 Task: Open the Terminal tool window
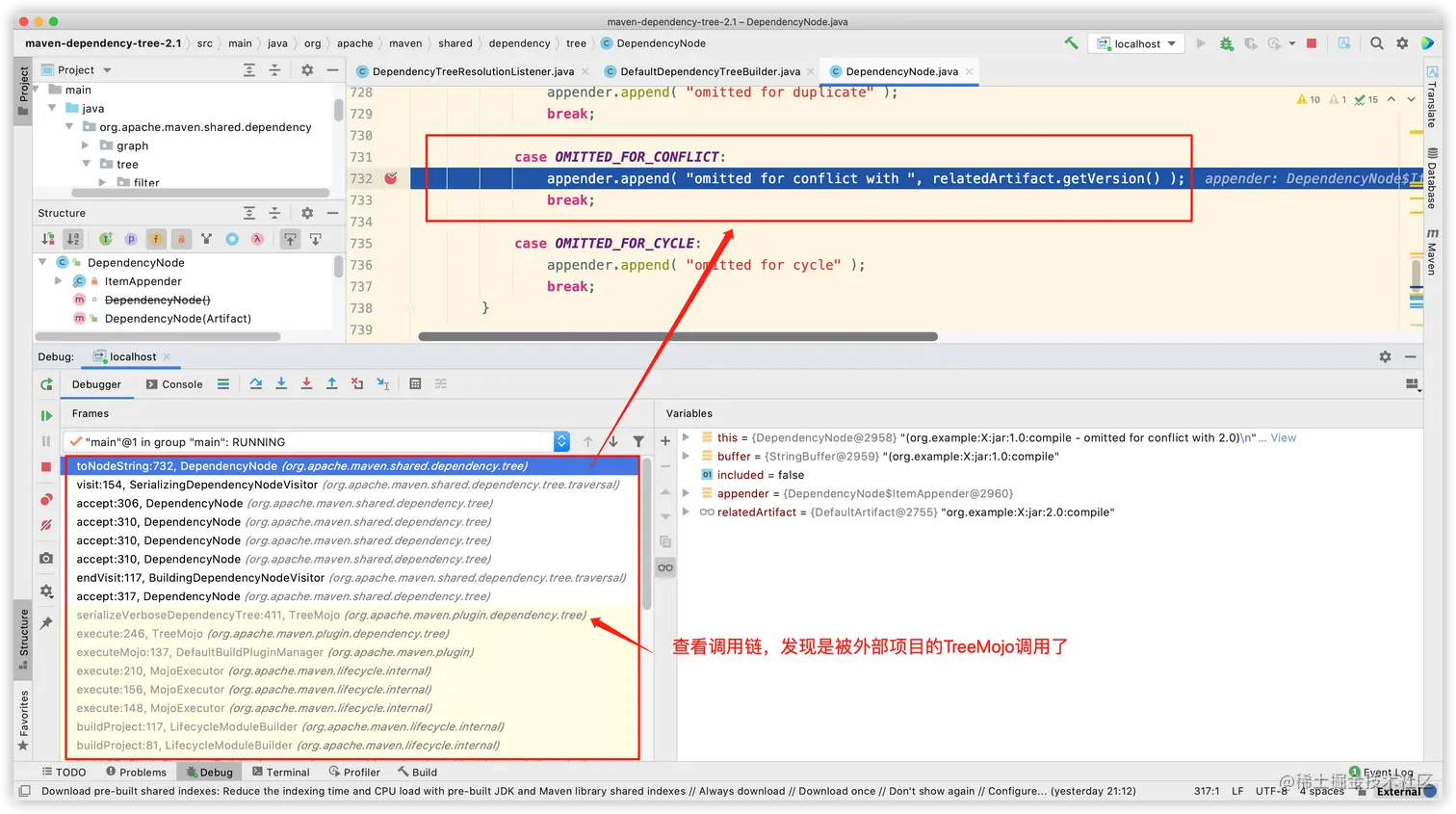280,772
